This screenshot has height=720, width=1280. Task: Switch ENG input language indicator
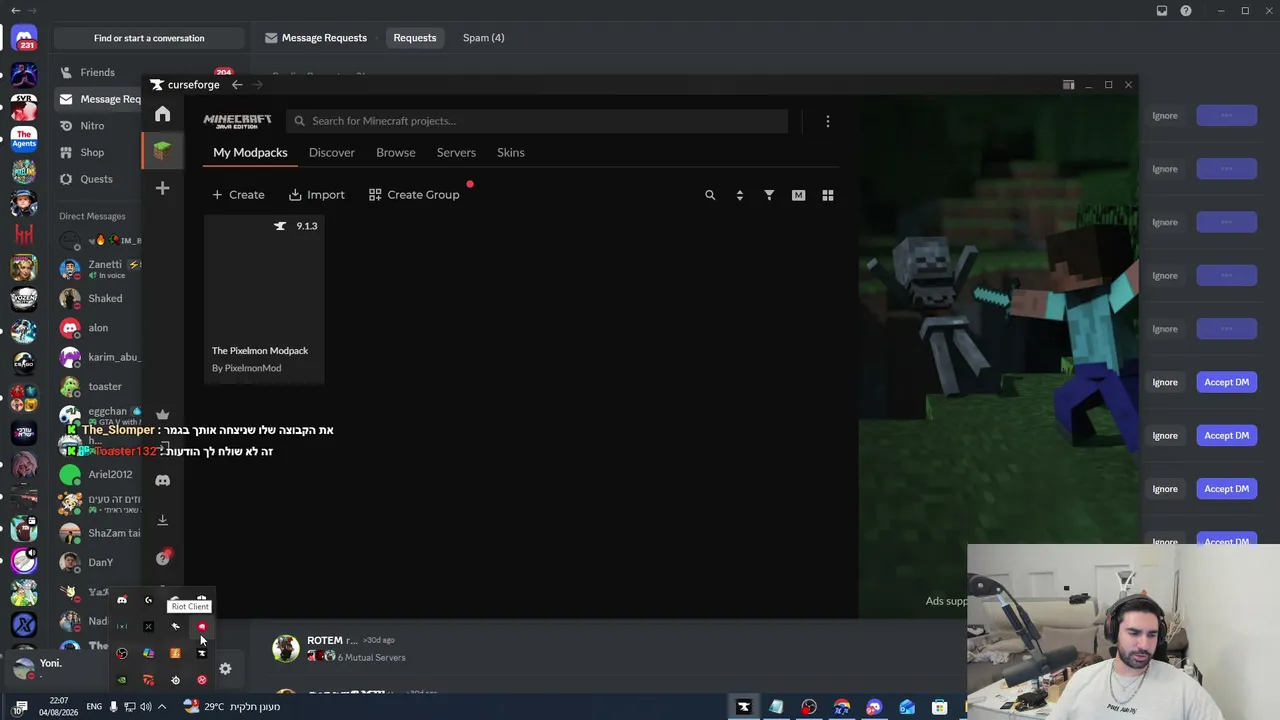tap(94, 707)
